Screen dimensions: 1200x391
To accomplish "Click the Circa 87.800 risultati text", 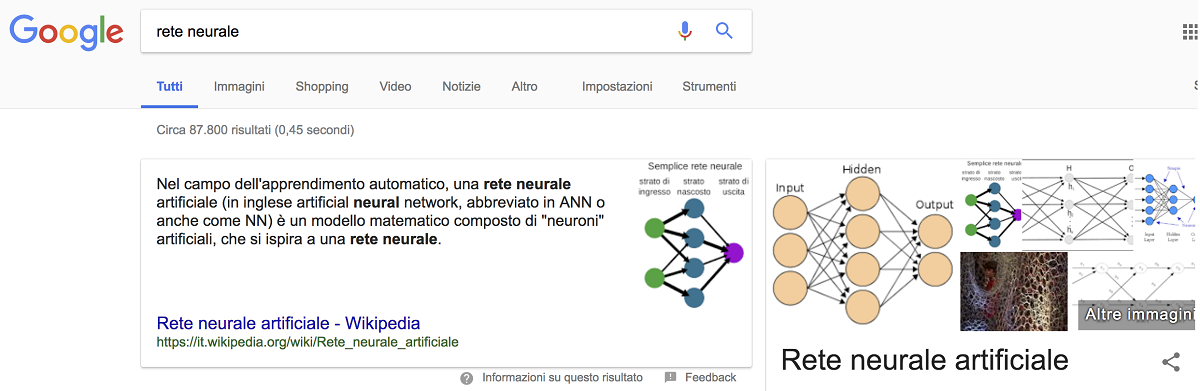I will (x=255, y=130).
